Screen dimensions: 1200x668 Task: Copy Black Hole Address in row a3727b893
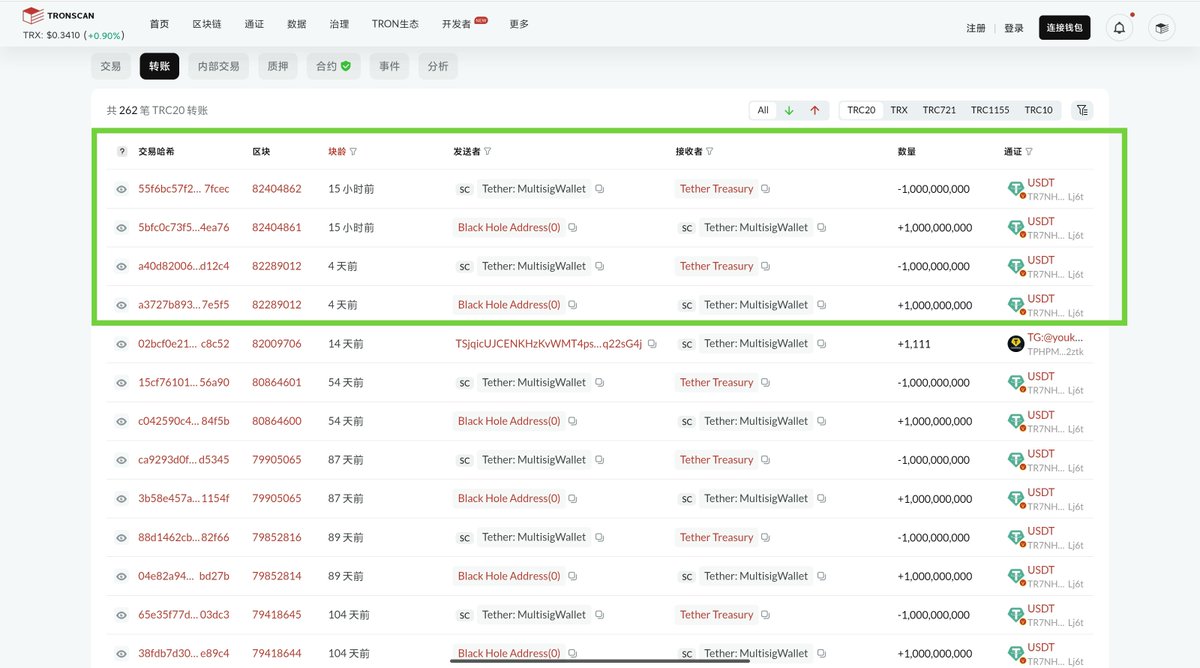pyautogui.click(x=572, y=305)
